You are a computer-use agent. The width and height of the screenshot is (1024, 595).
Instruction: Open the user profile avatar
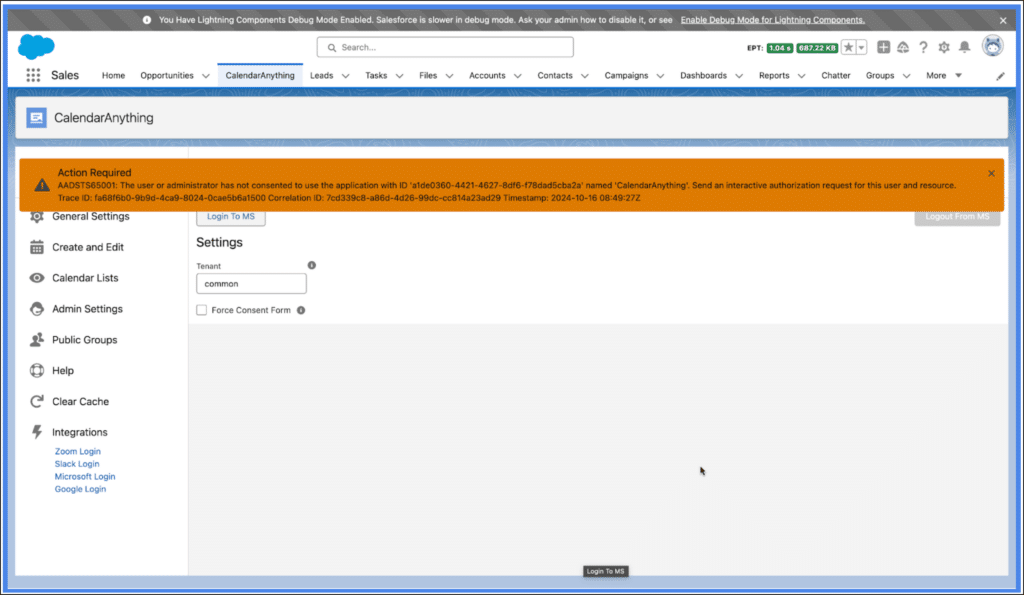click(992, 46)
